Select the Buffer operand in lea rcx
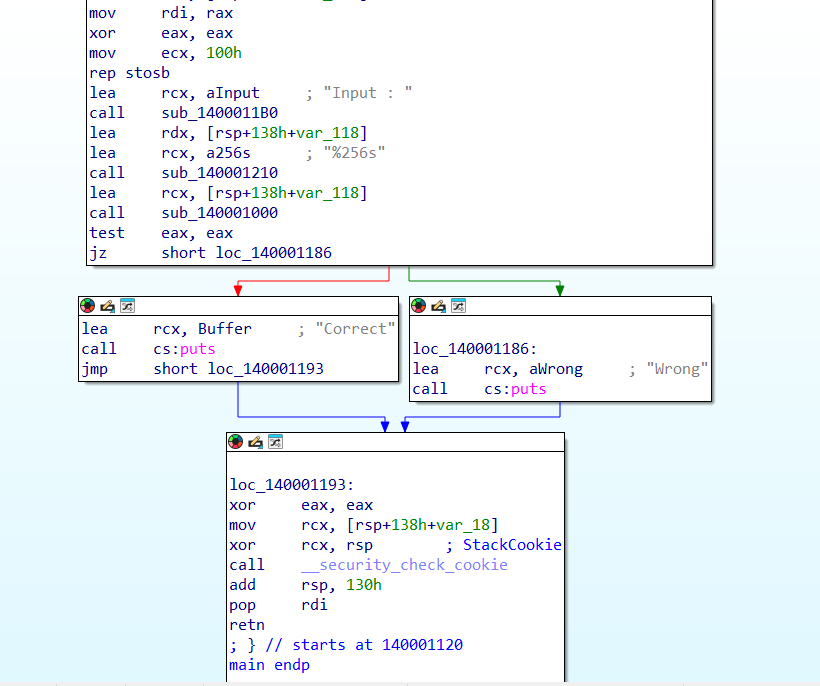 [x=225, y=329]
